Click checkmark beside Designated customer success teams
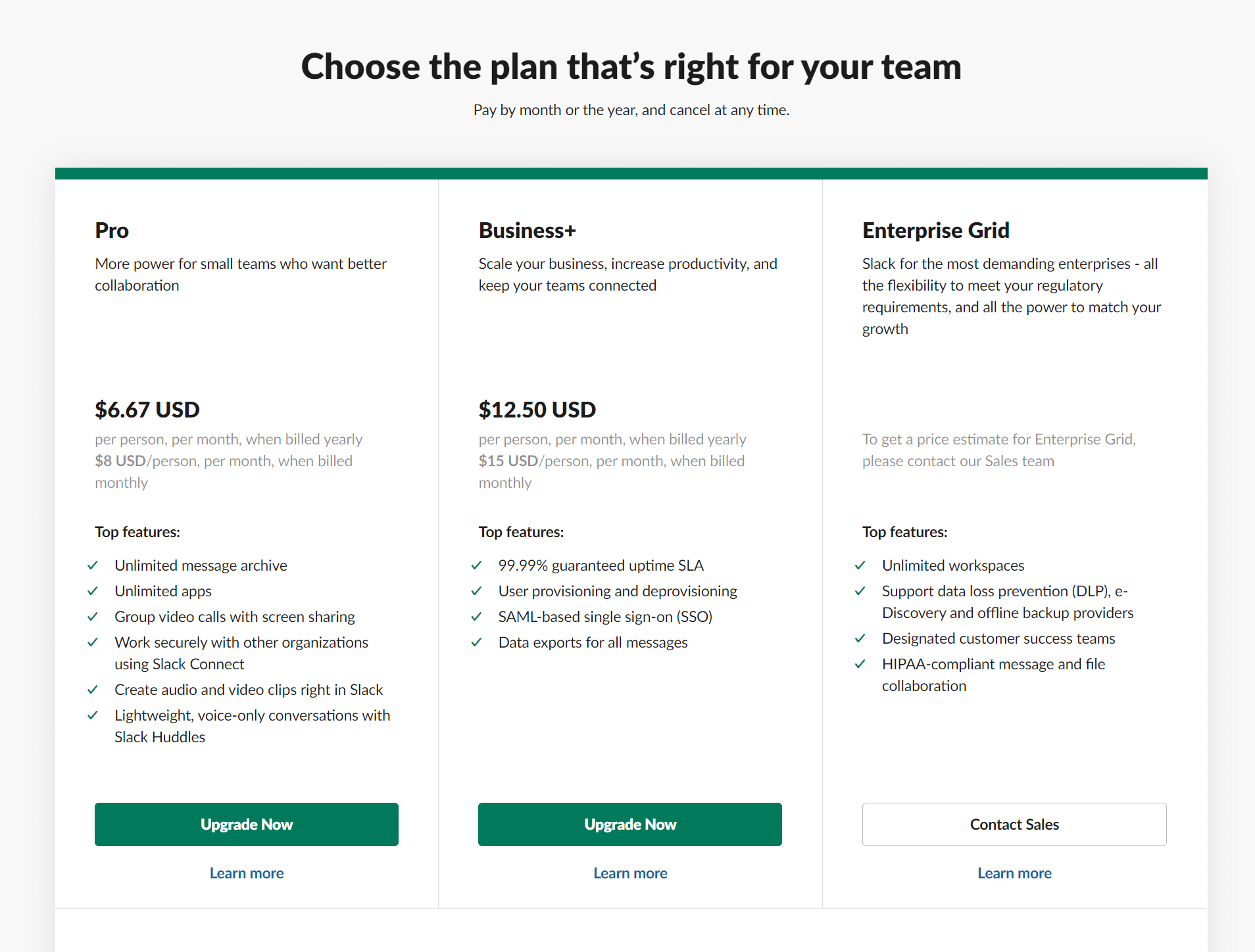1255x952 pixels. 860,638
